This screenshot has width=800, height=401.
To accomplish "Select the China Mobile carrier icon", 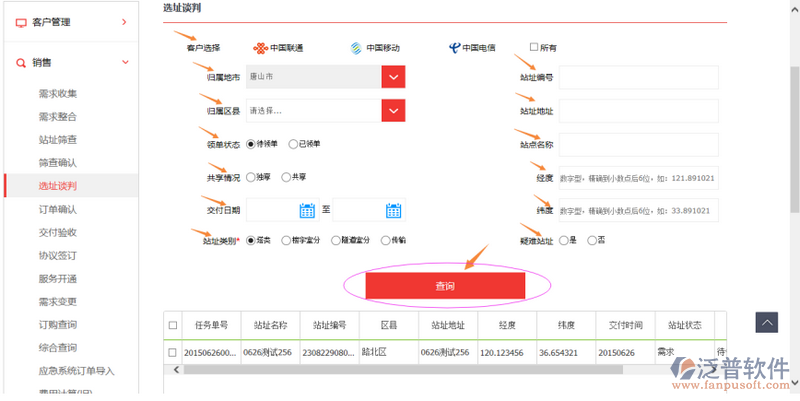I will click(355, 47).
